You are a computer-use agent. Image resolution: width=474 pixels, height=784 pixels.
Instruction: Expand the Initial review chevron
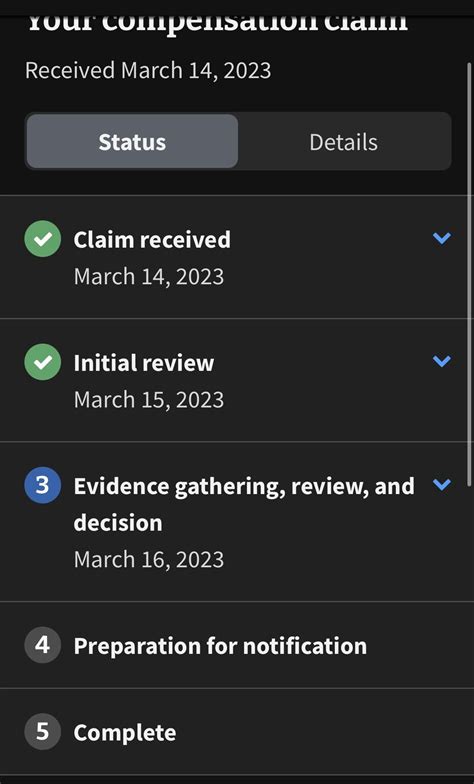[x=442, y=361]
